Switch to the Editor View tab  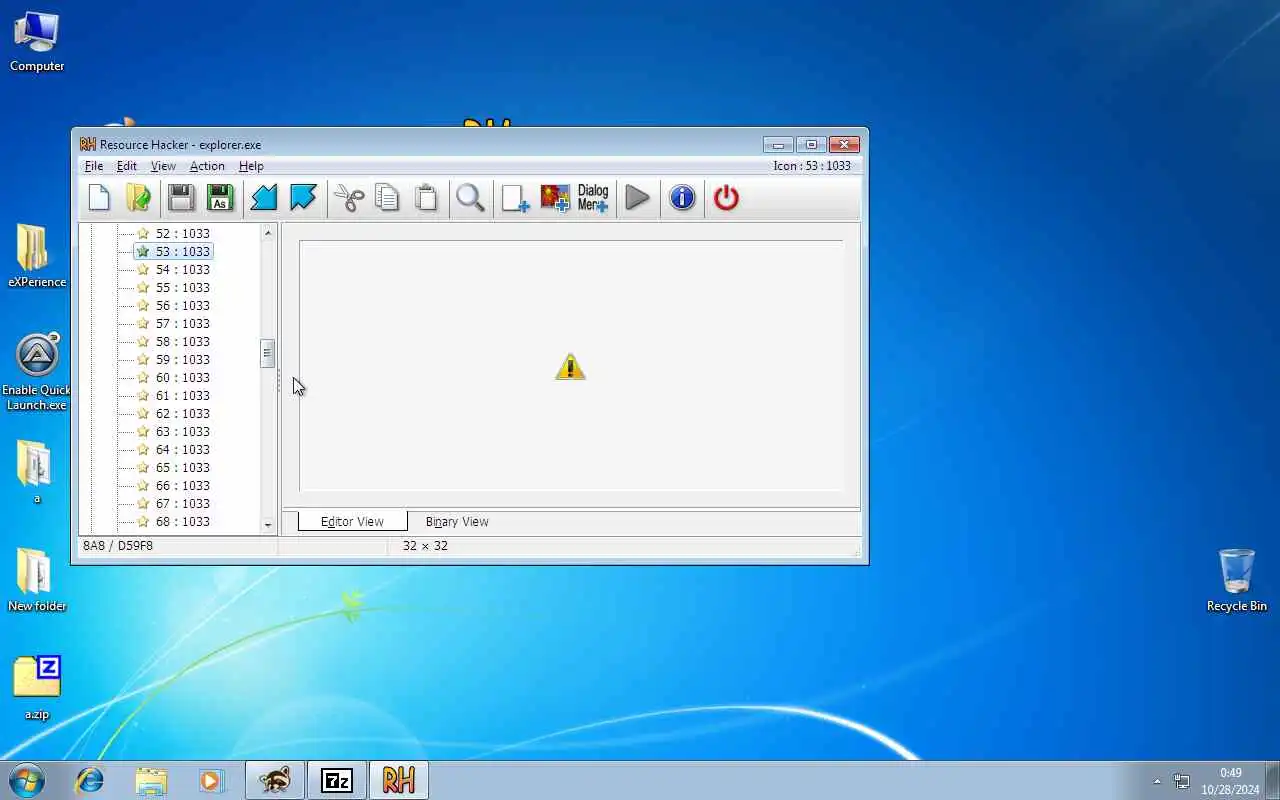click(352, 521)
